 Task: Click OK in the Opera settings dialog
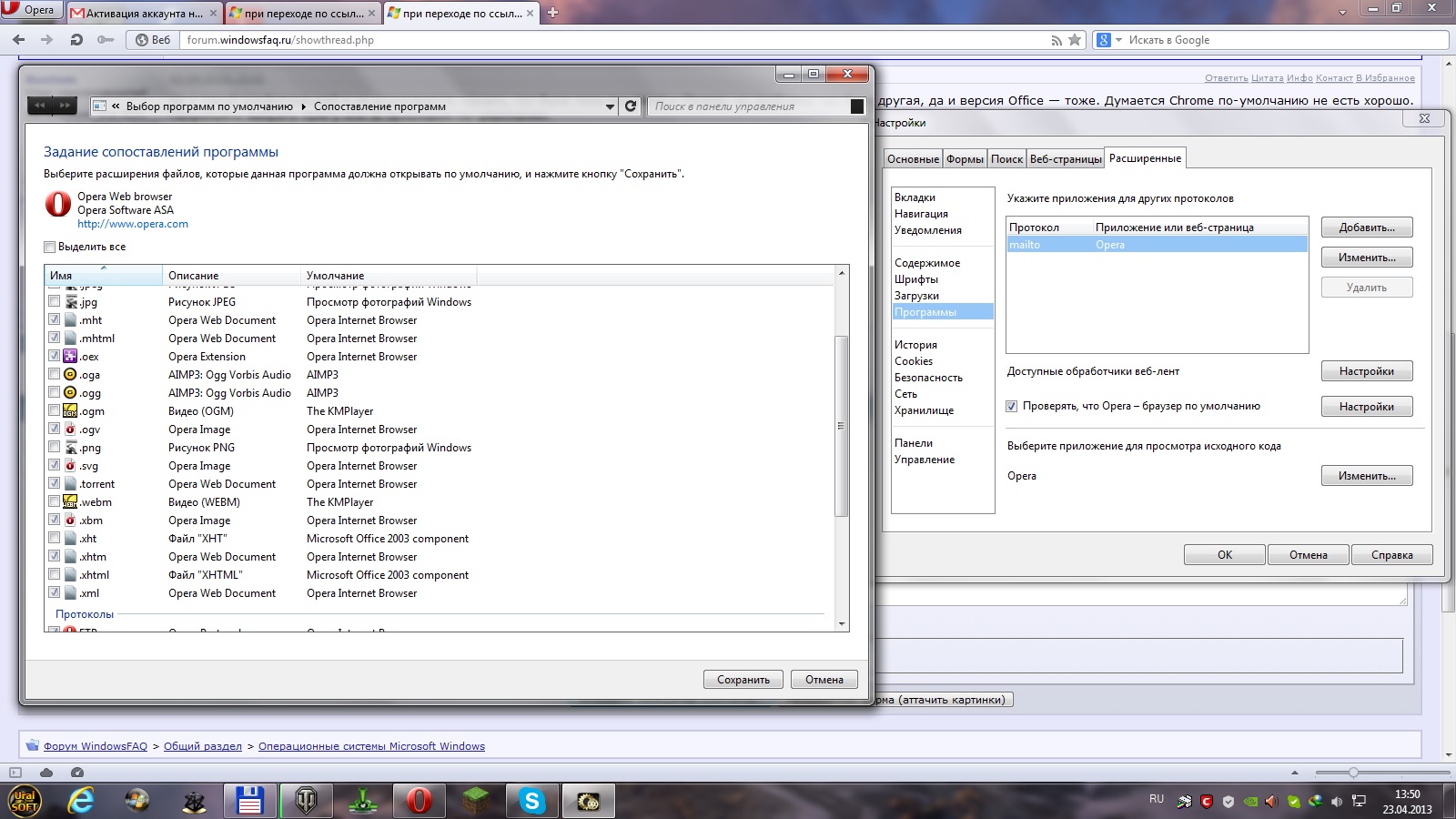[1225, 555]
